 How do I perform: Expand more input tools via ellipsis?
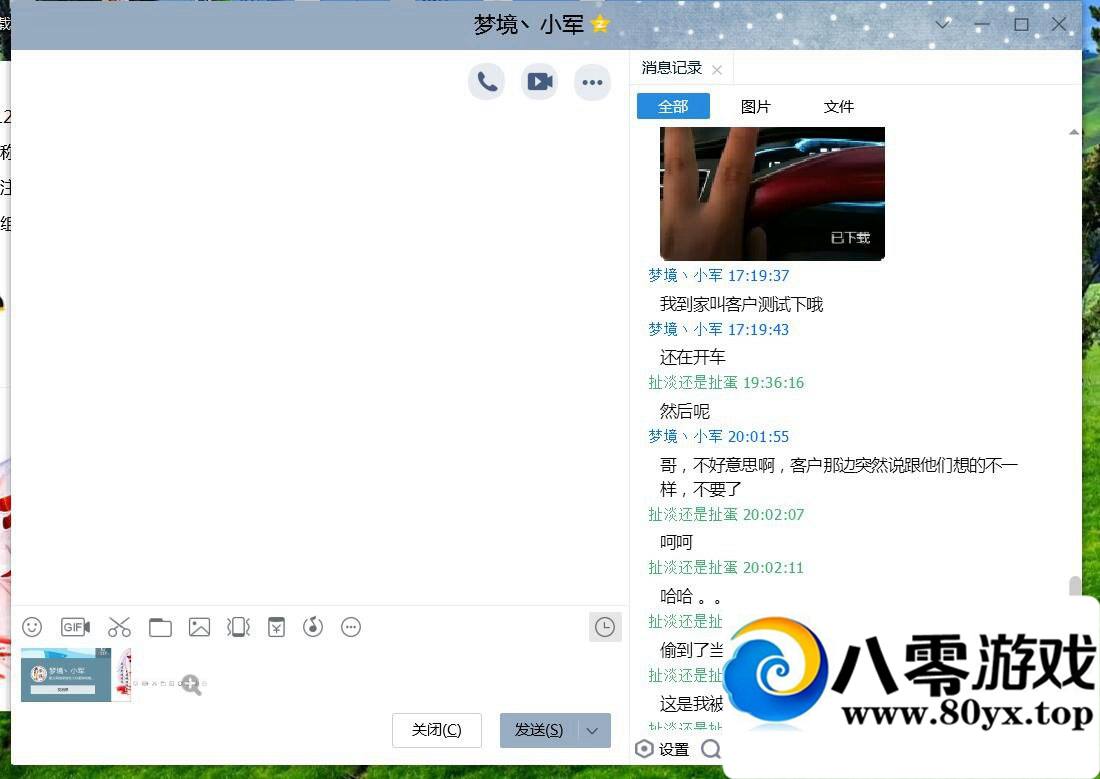(x=351, y=627)
